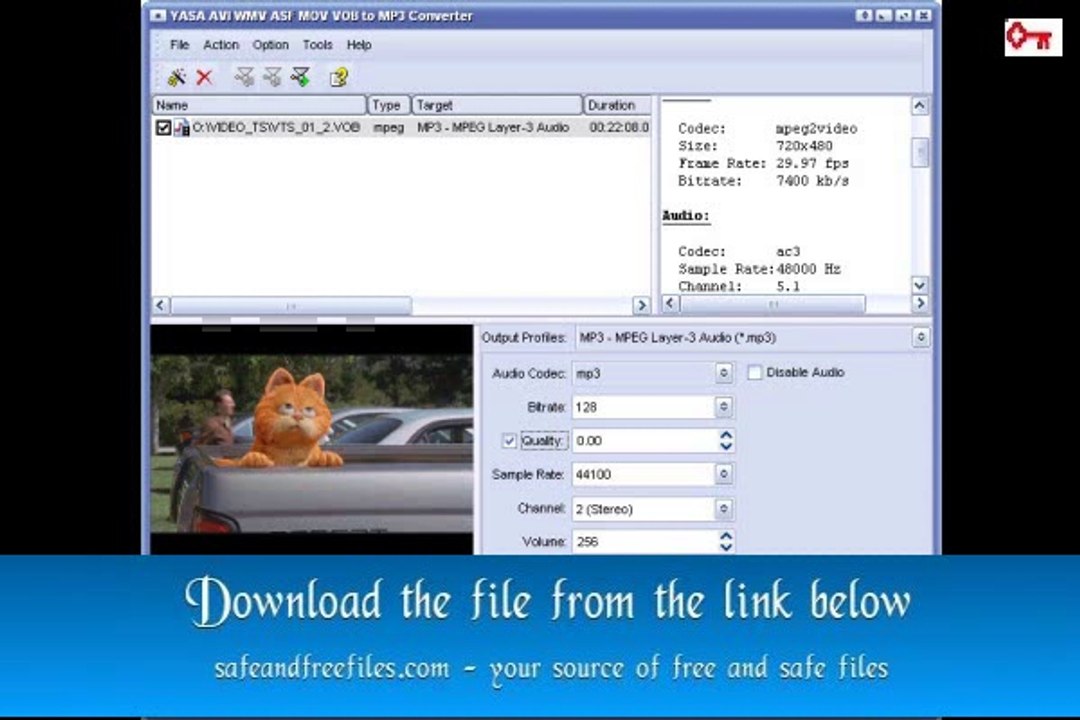Click info panel scroll right arrow
Viewport: 1080px width, 720px height.
[920, 303]
